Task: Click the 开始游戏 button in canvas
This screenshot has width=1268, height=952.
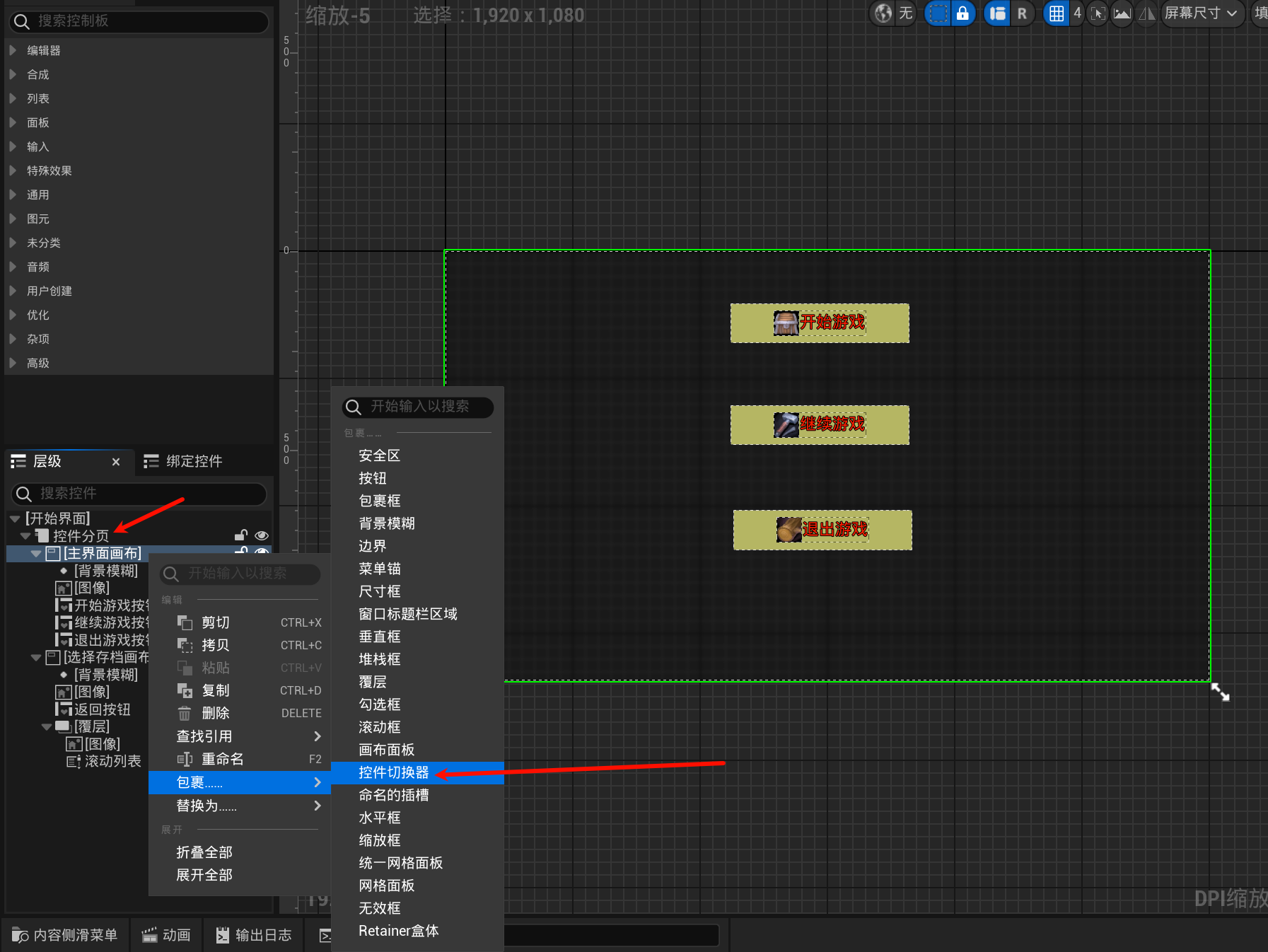Action: 820,323
